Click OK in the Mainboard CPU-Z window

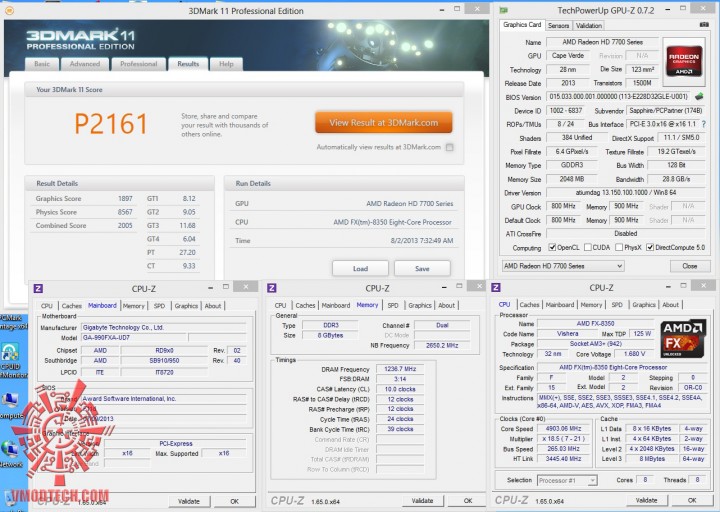pyautogui.click(x=234, y=501)
